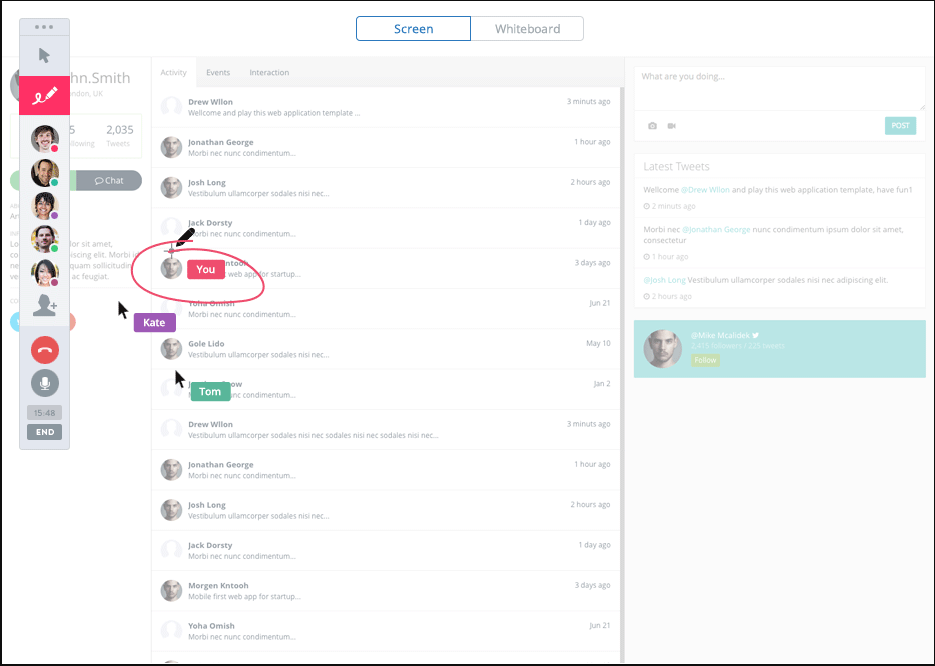Select the last participant avatar in the toolbar
The image size is (935, 666).
[x=45, y=273]
